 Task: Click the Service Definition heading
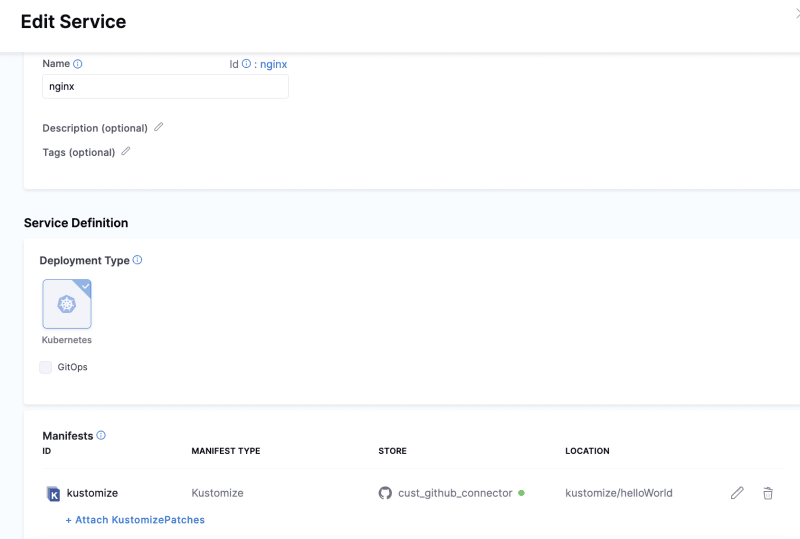click(x=76, y=223)
